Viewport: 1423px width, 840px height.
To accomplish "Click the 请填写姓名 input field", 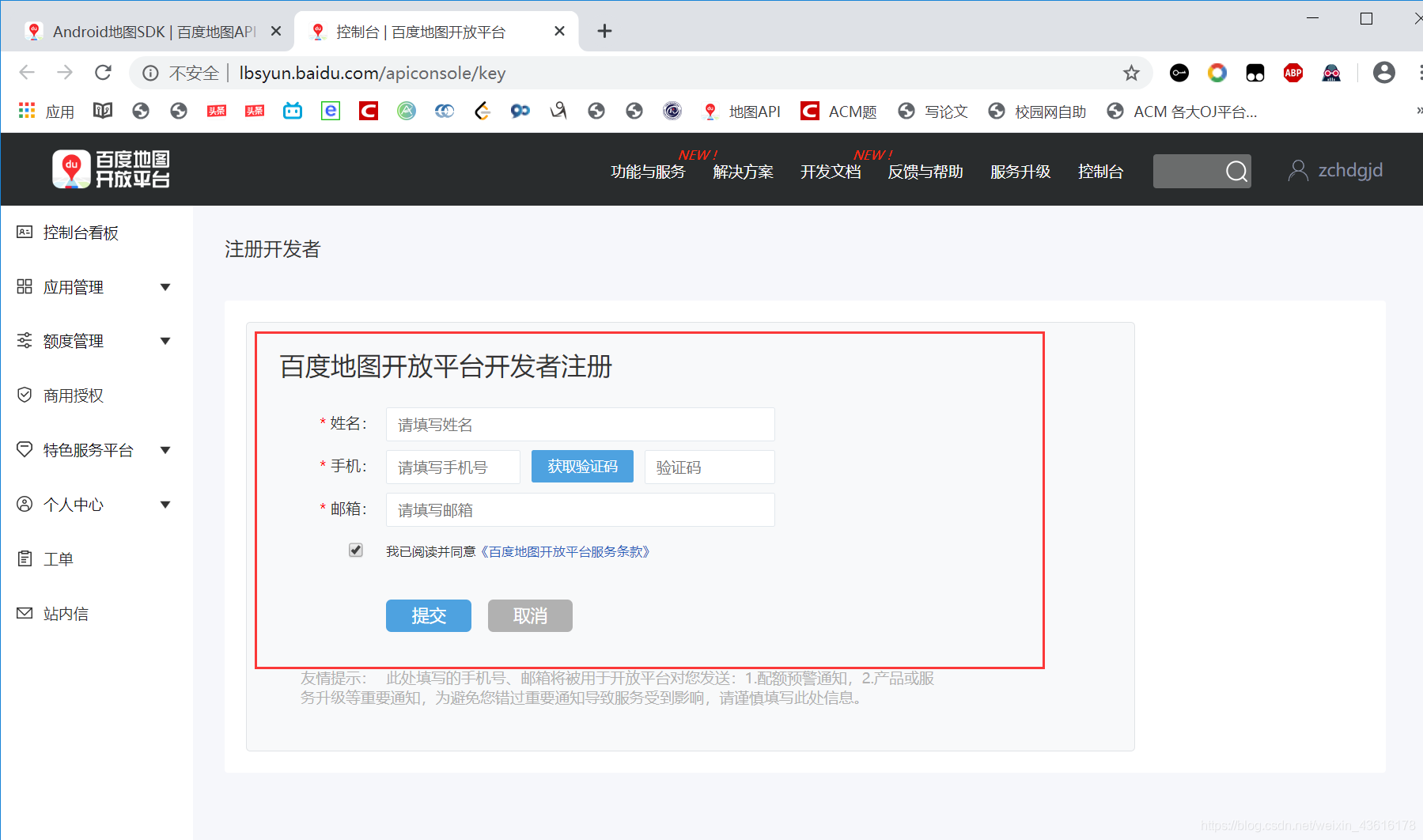I will [x=579, y=424].
